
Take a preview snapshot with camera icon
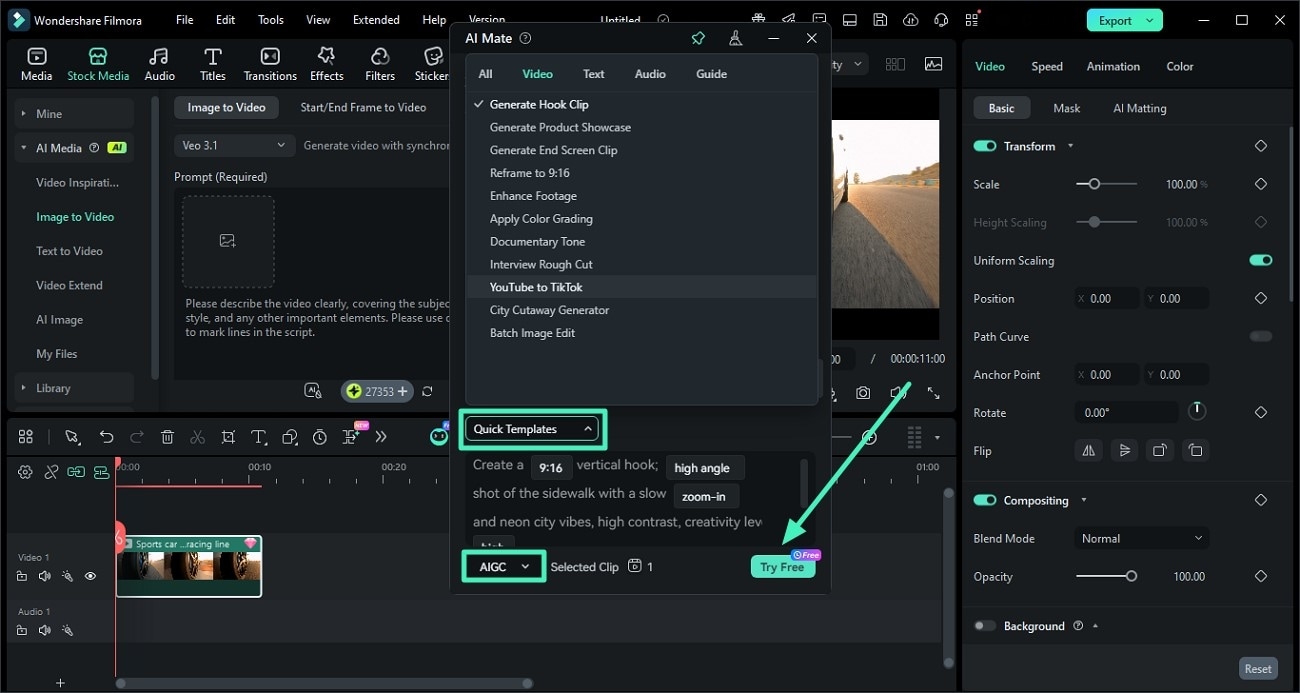click(862, 394)
